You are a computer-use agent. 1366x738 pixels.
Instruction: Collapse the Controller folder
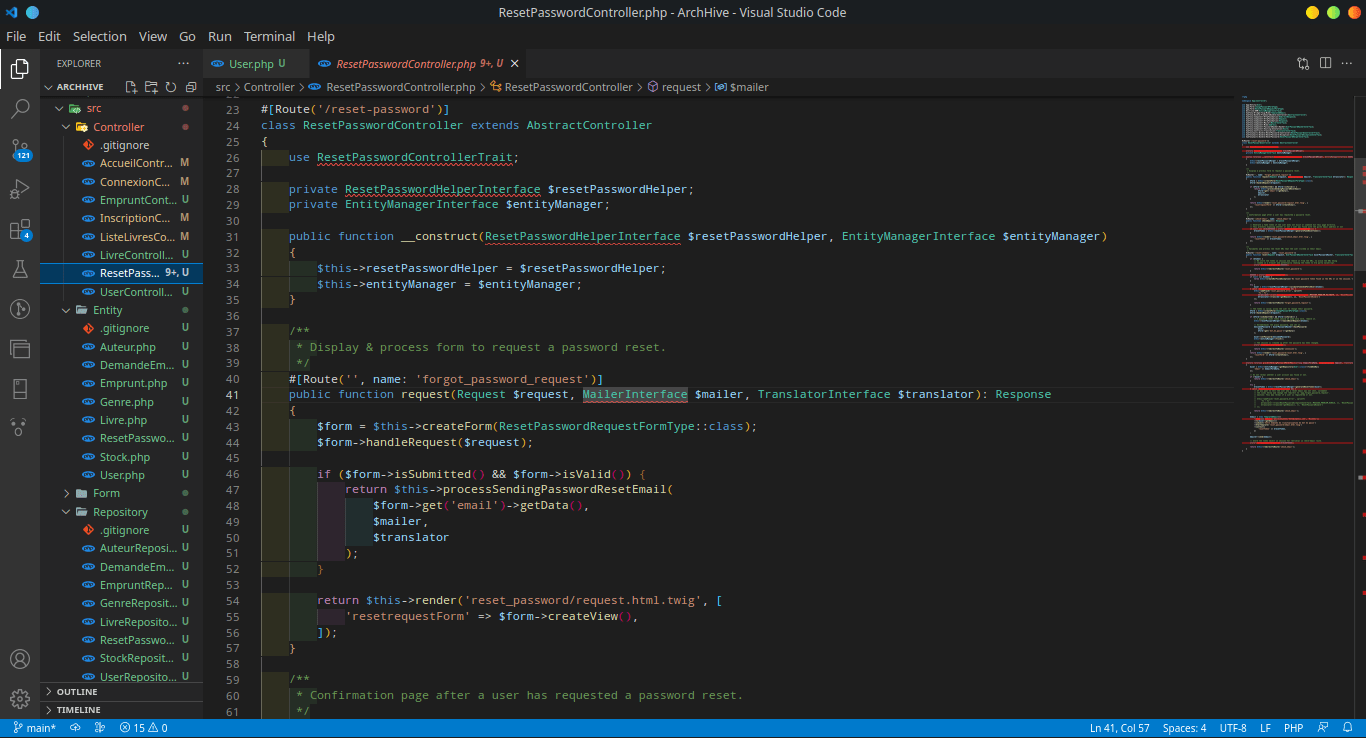[x=118, y=127]
